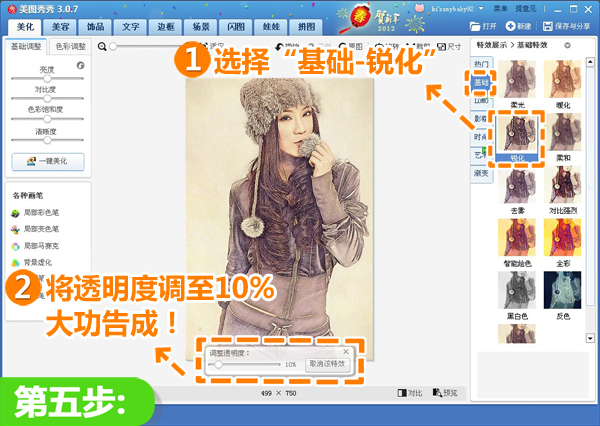Apply the 黑白色 black and white effect
The width and height of the screenshot is (600, 426).
click(x=517, y=290)
